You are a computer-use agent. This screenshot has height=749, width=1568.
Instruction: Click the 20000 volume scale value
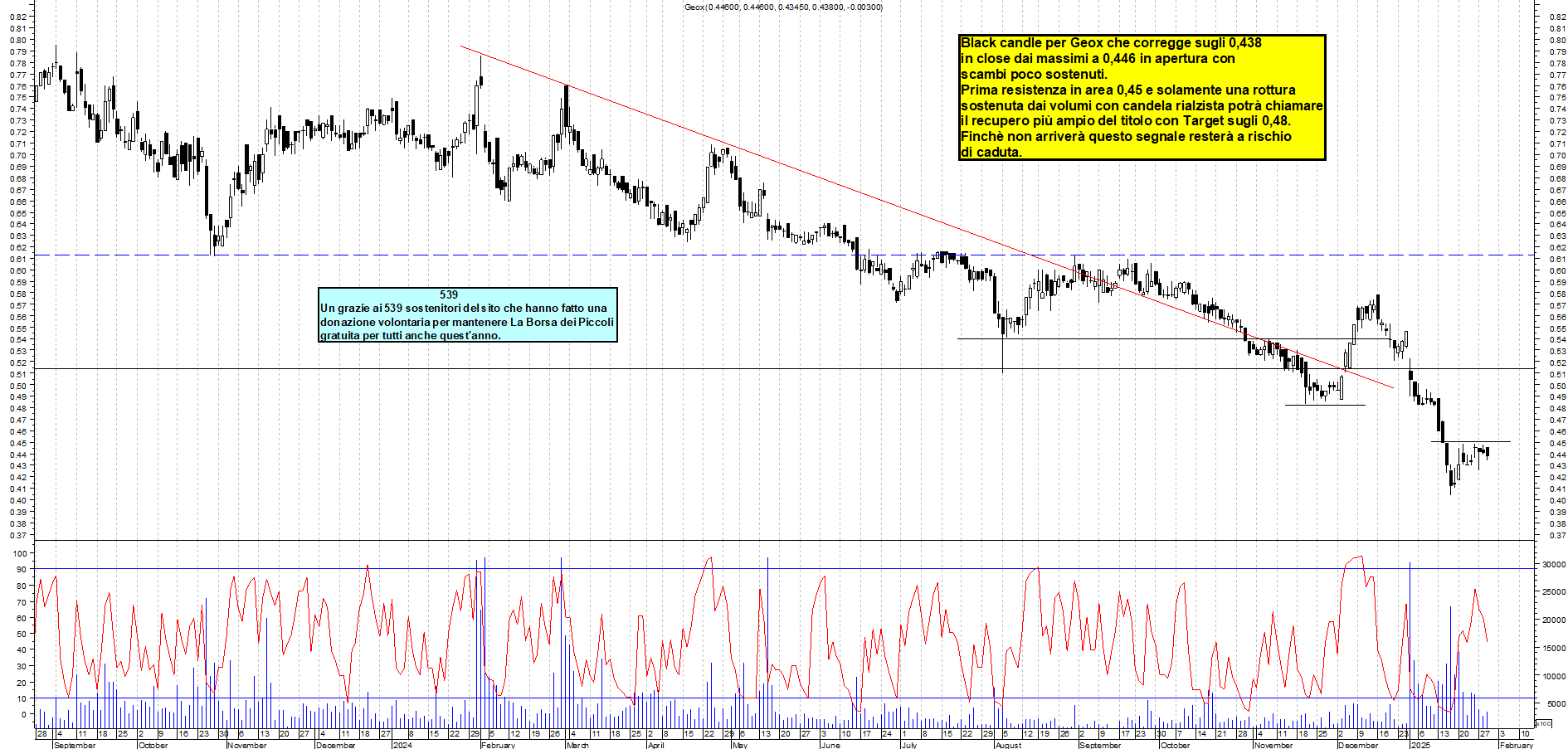tap(1553, 620)
